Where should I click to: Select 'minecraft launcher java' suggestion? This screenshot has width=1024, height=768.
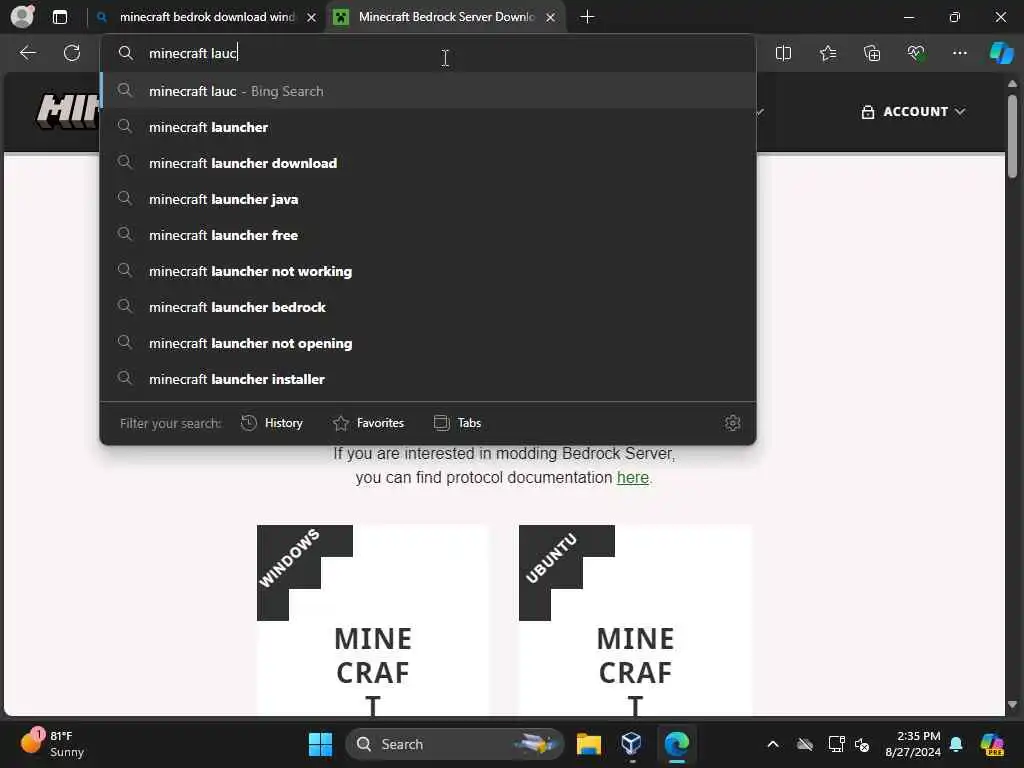click(428, 199)
